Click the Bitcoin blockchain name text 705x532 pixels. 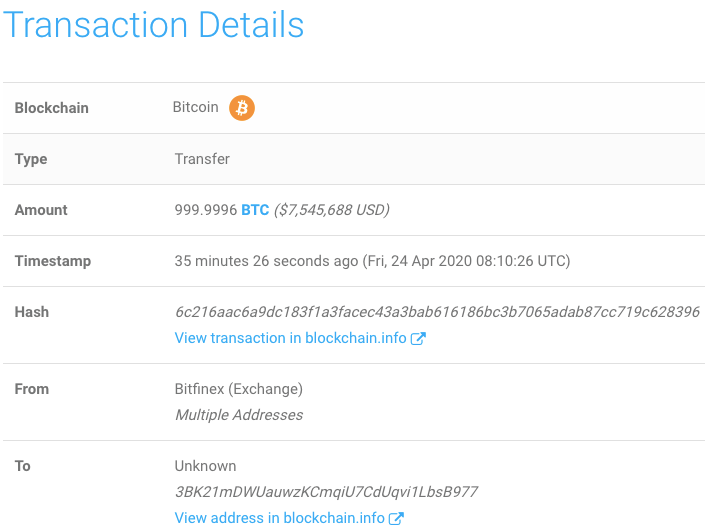point(196,107)
